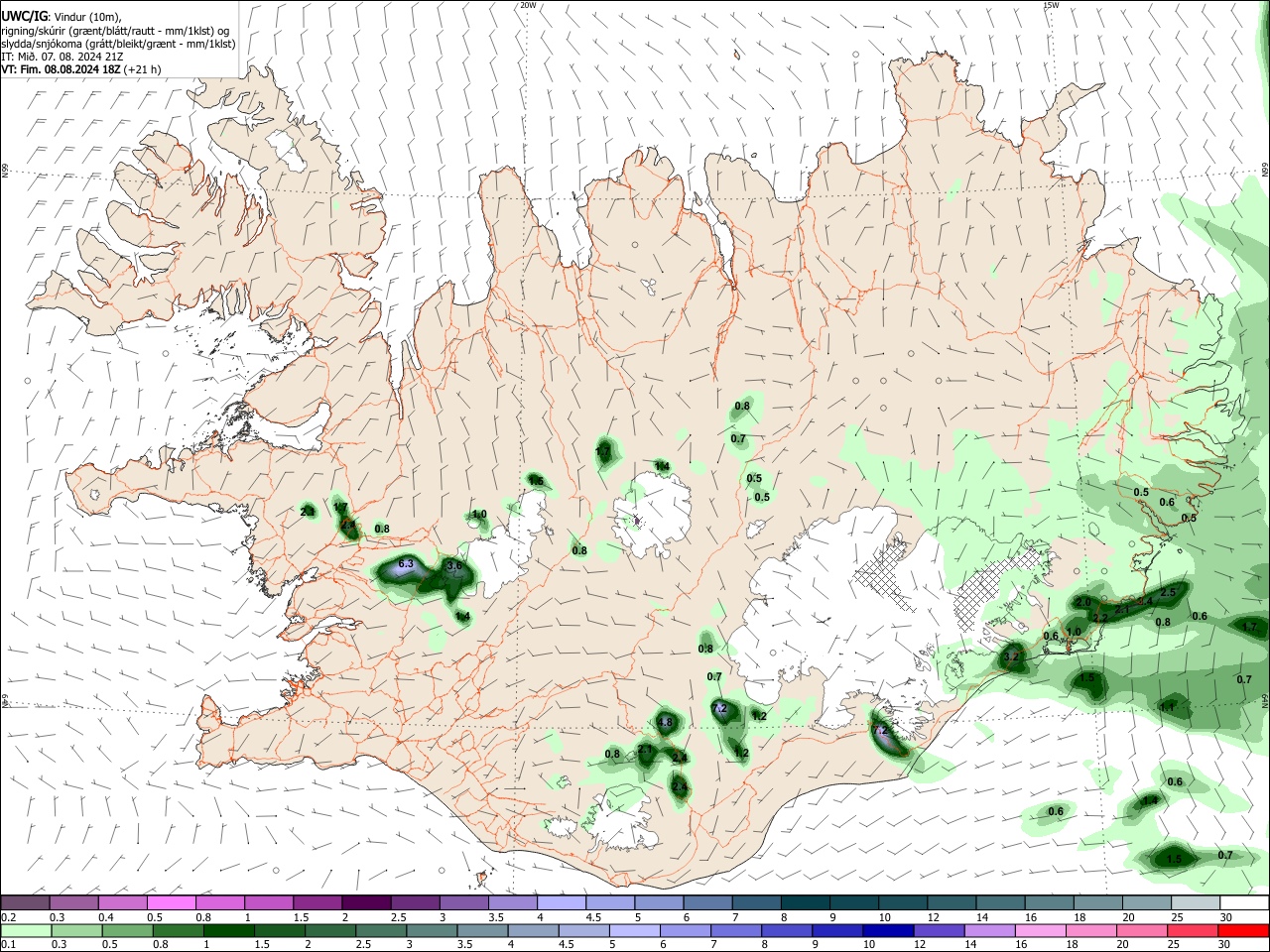Click the 3.6 precipitation value on the map

click(454, 565)
